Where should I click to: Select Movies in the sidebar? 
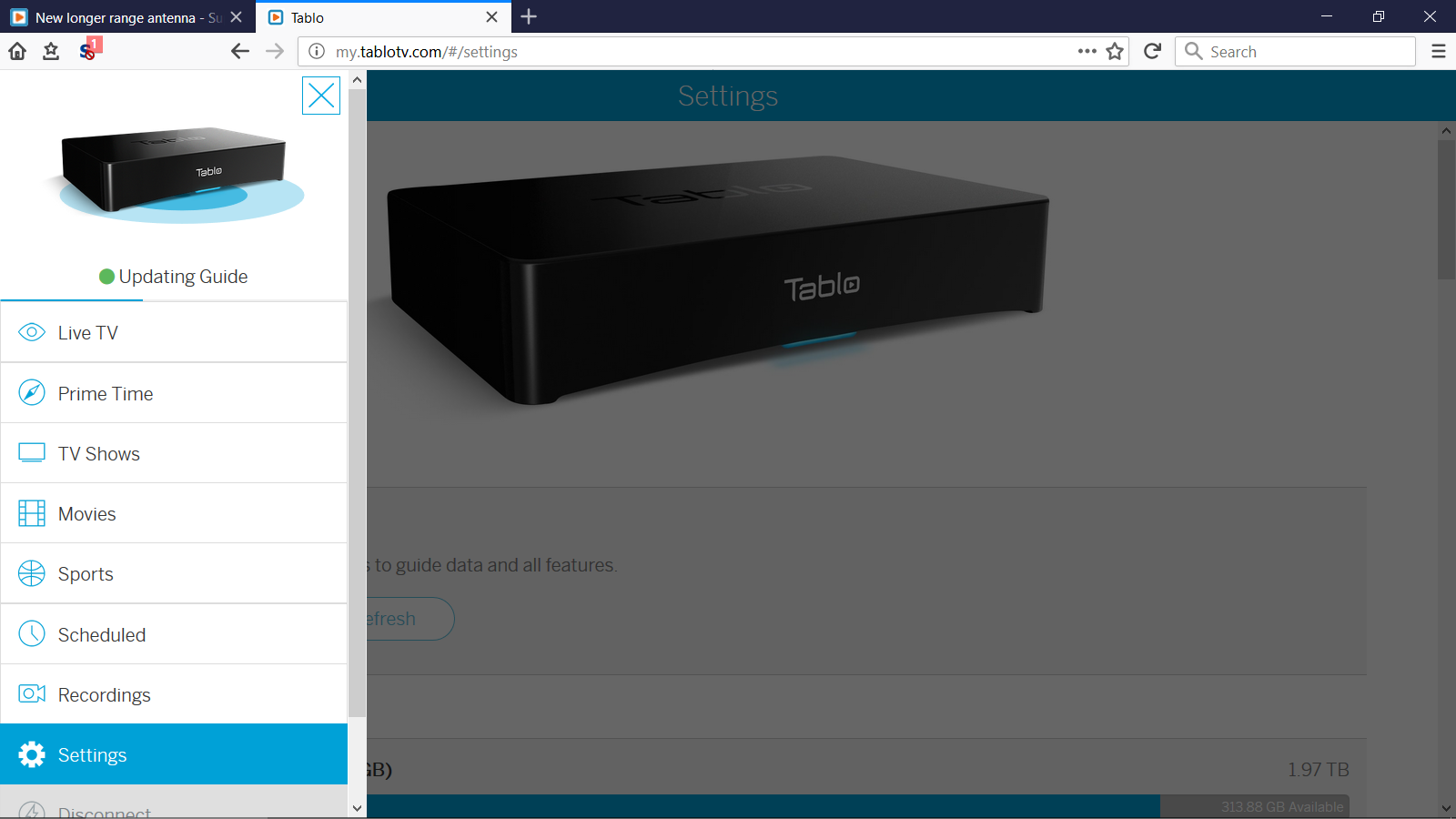pyautogui.click(x=174, y=513)
